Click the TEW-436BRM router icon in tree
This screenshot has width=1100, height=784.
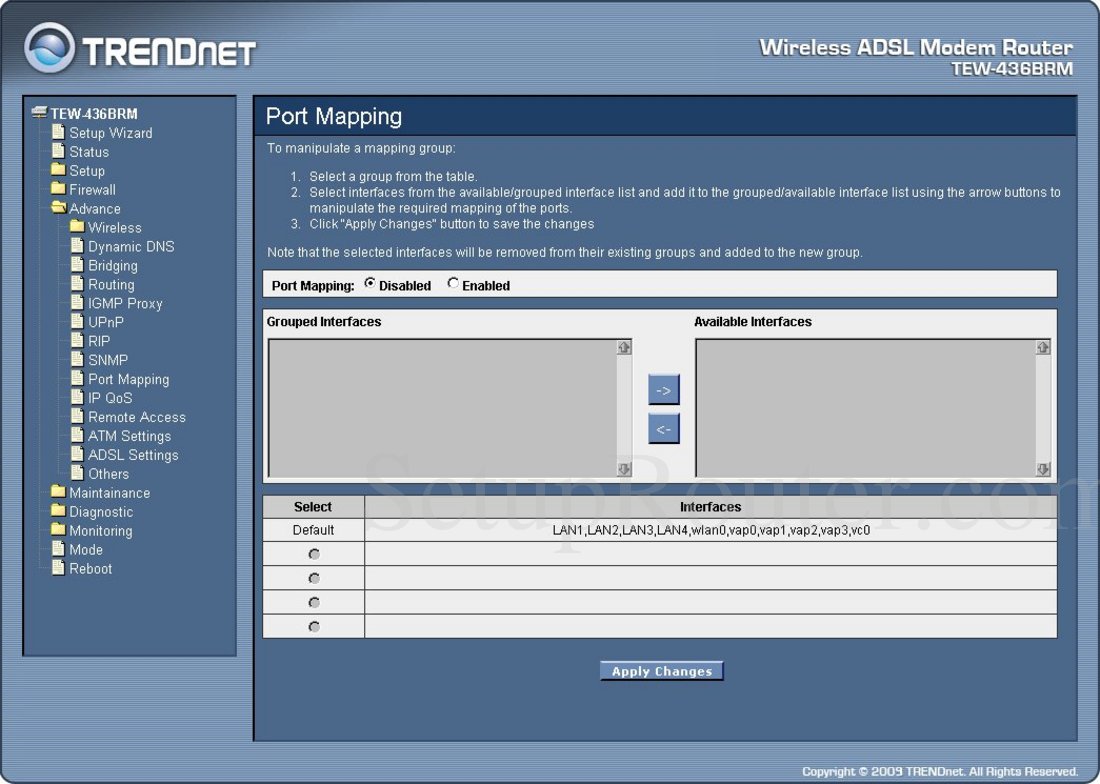[39, 113]
